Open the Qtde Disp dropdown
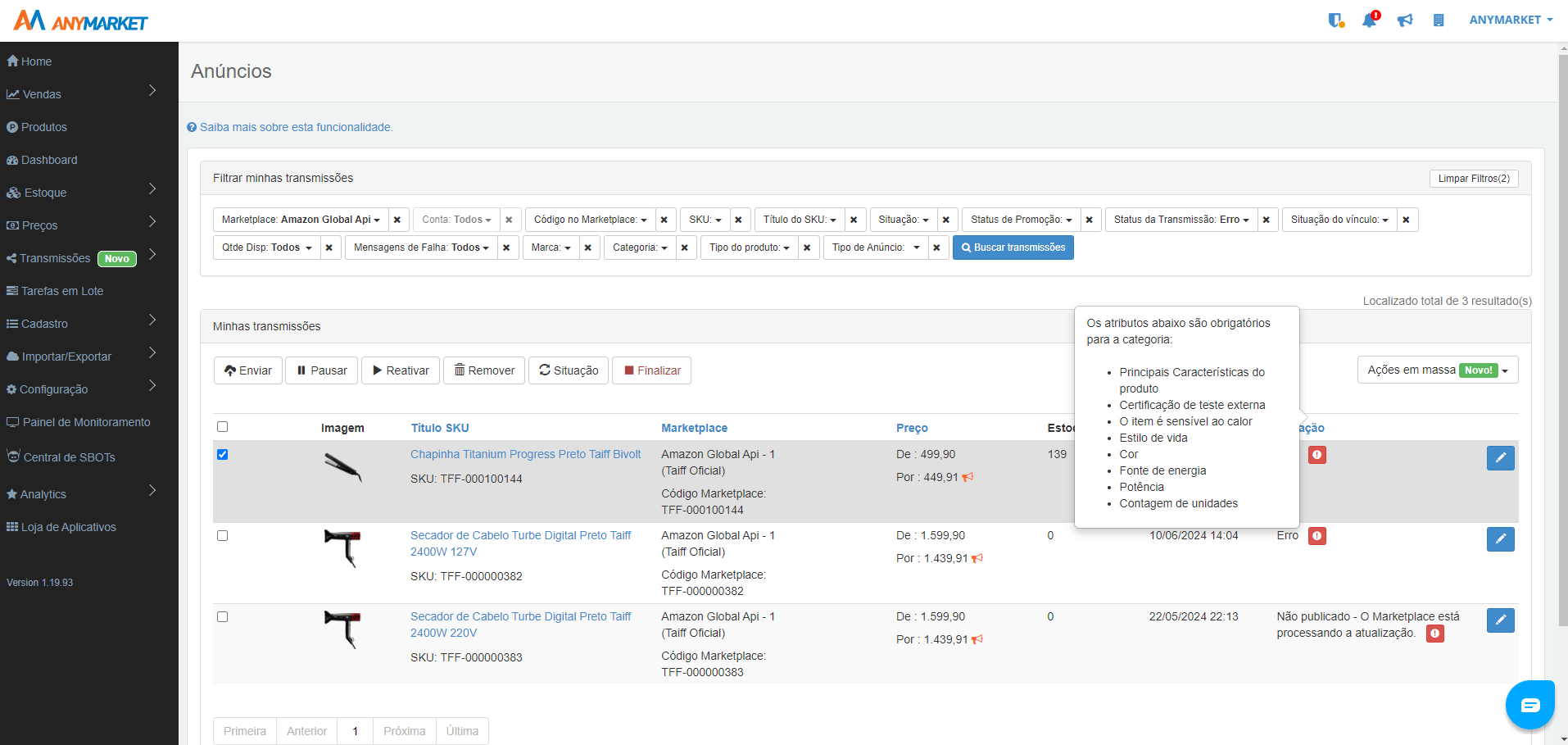The width and height of the screenshot is (1568, 745). click(267, 248)
